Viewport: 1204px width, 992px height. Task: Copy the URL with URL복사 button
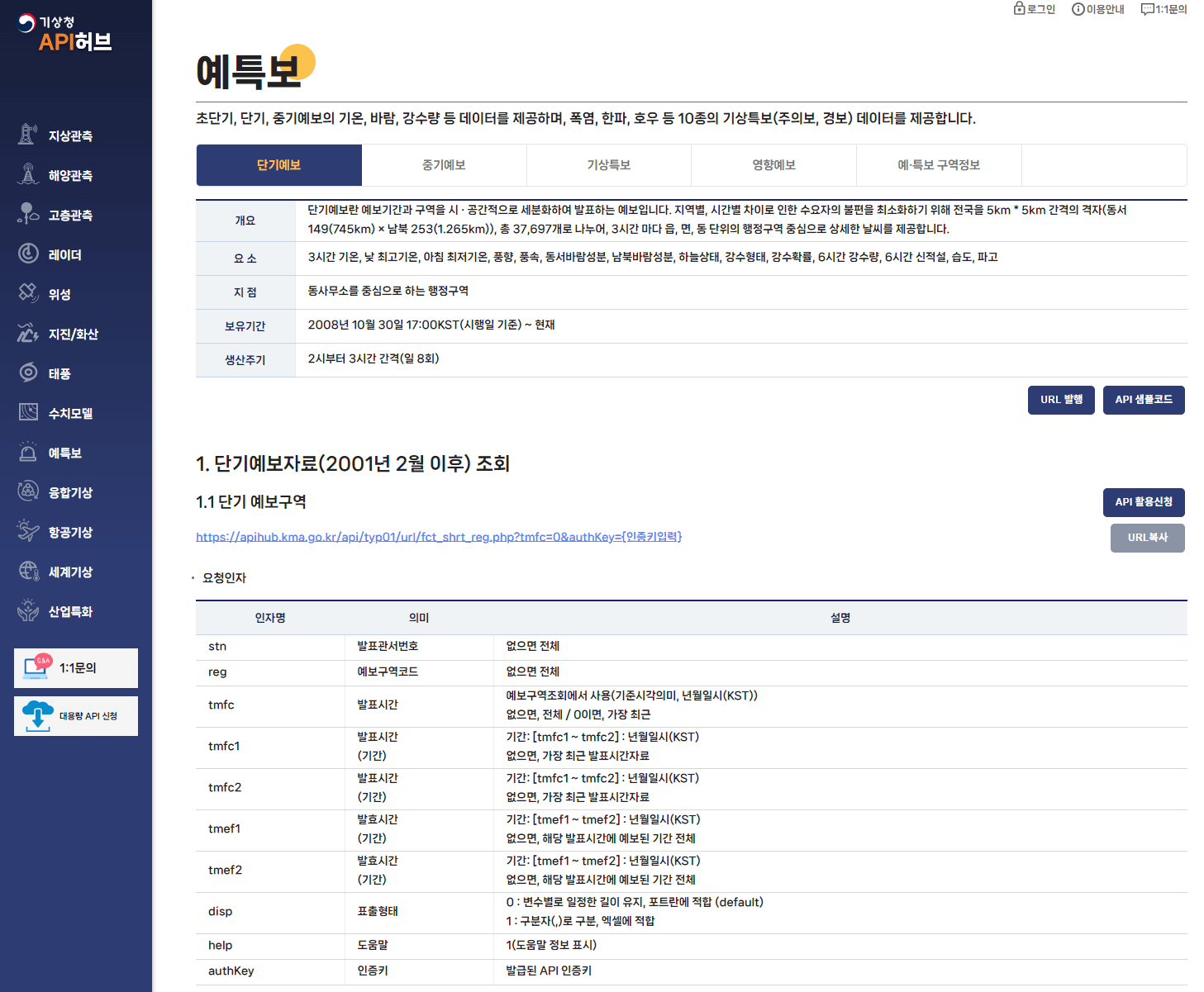pos(1148,538)
